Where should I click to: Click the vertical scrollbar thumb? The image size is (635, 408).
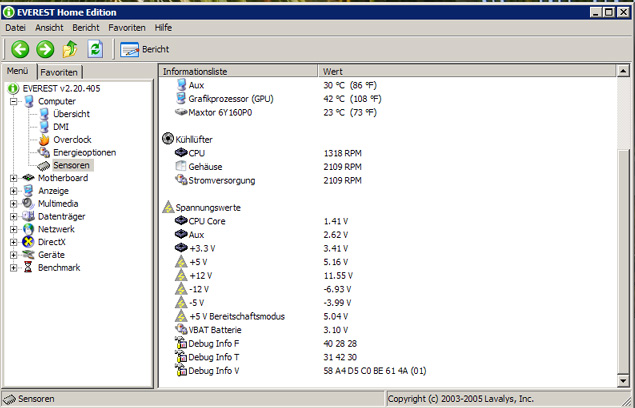[623, 261]
